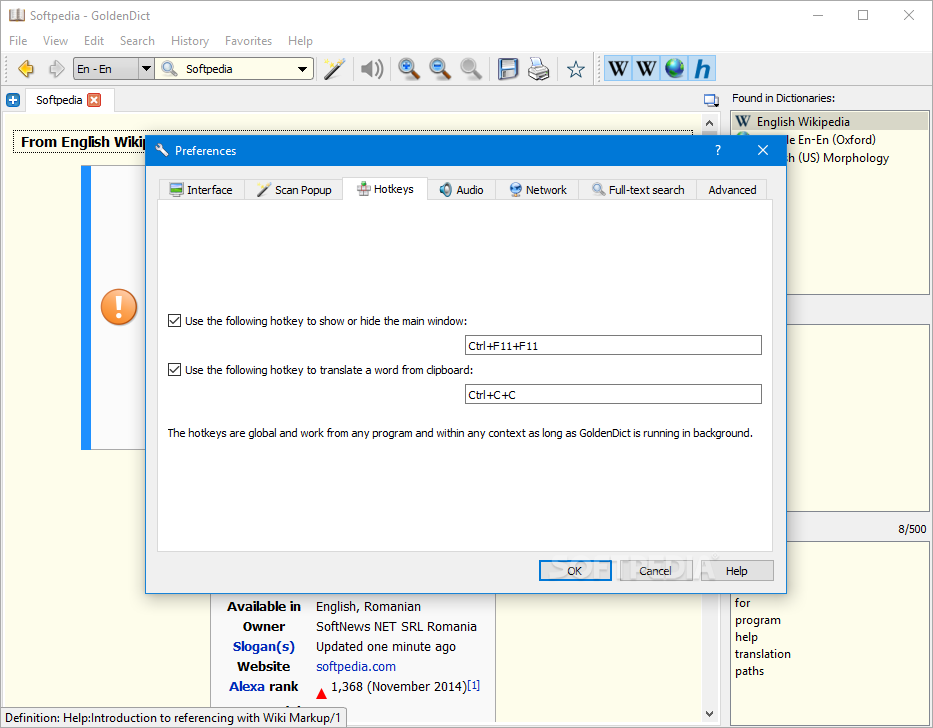Select 'paths' in the history list
933x728 pixels.
coord(749,671)
